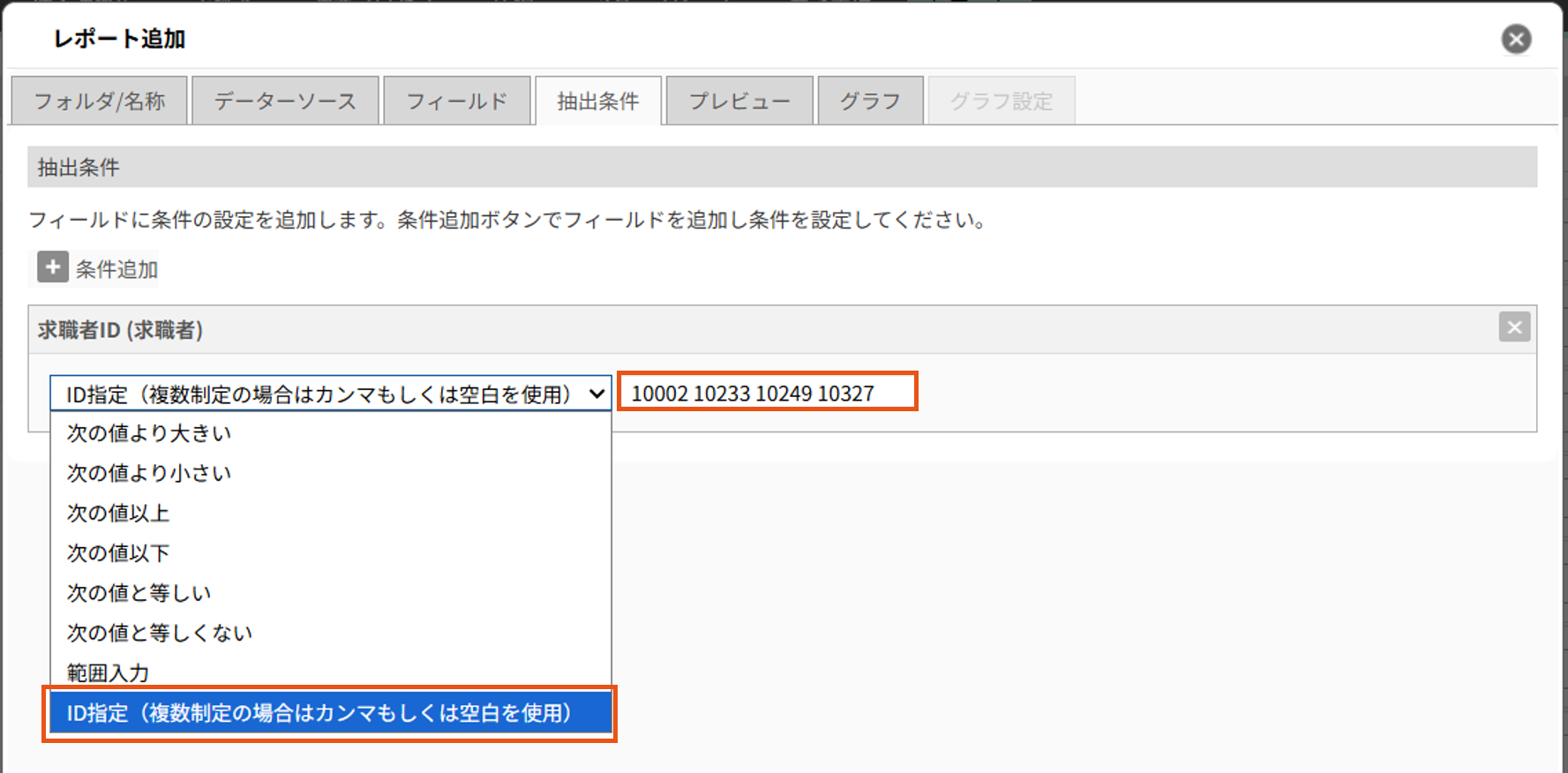
Task: Close the レポート追加 dialog with X icon
Action: pos(1516,39)
